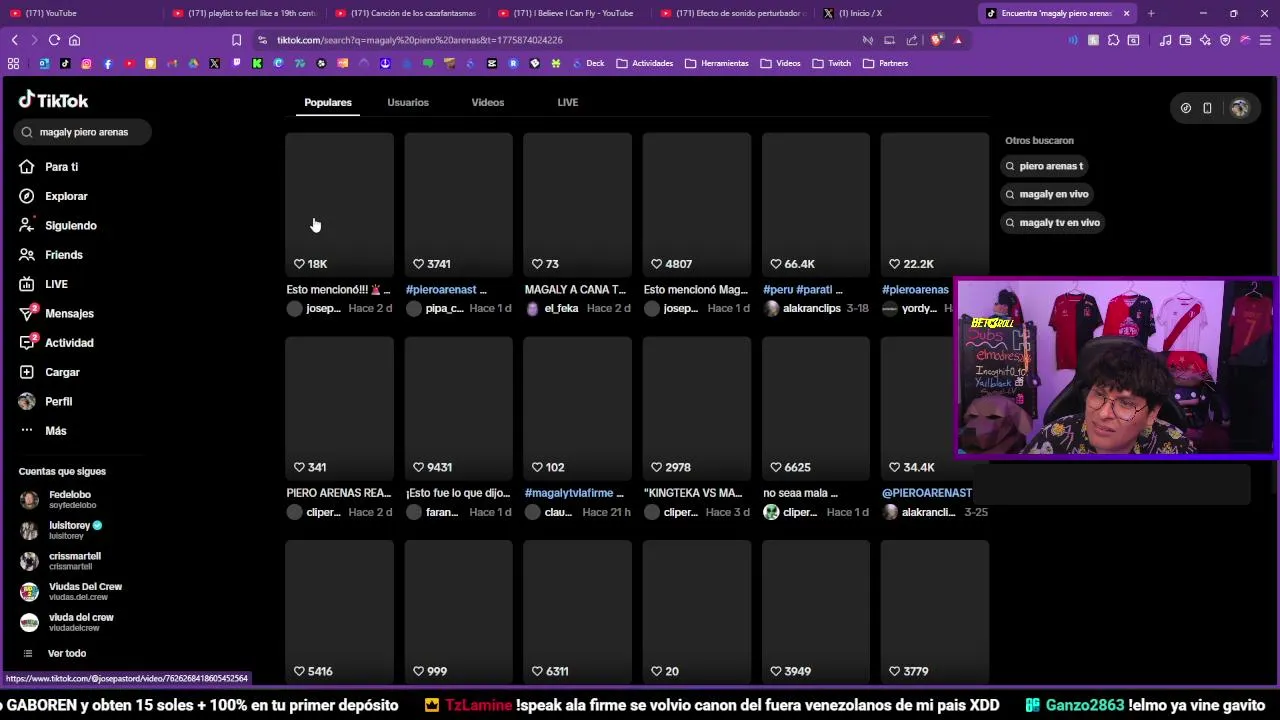This screenshot has width=1280, height=720.
Task: Click the share icon in address bar
Action: click(912, 40)
